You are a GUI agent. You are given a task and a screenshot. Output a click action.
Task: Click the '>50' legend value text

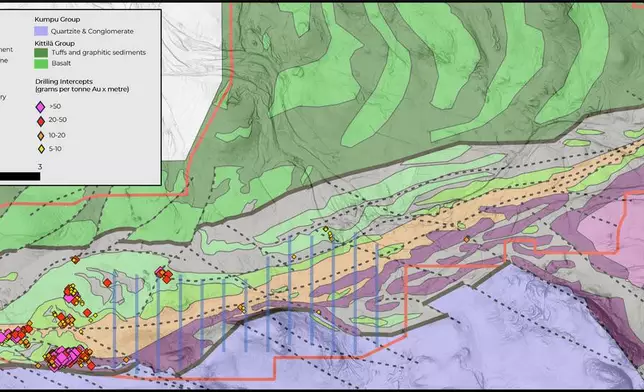point(55,106)
